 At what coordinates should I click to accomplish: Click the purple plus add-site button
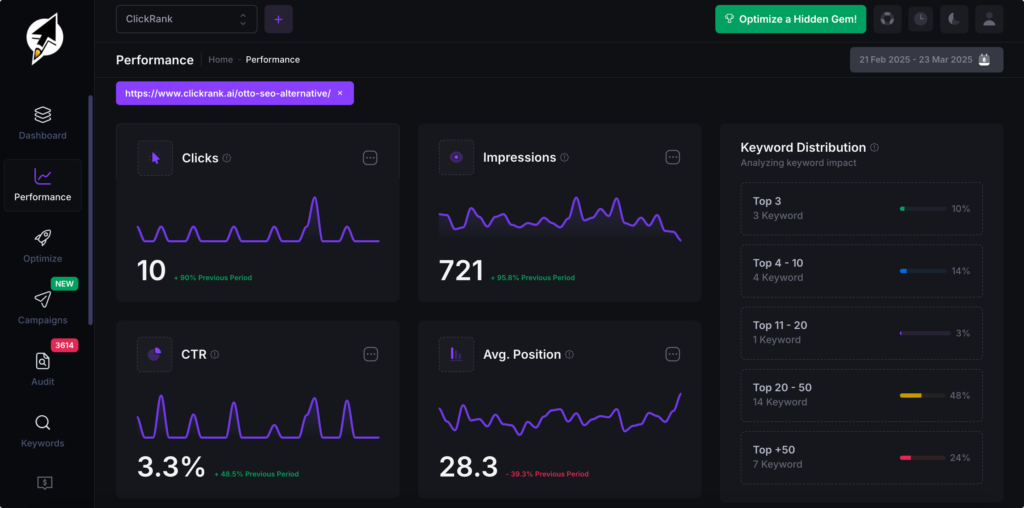tap(278, 19)
